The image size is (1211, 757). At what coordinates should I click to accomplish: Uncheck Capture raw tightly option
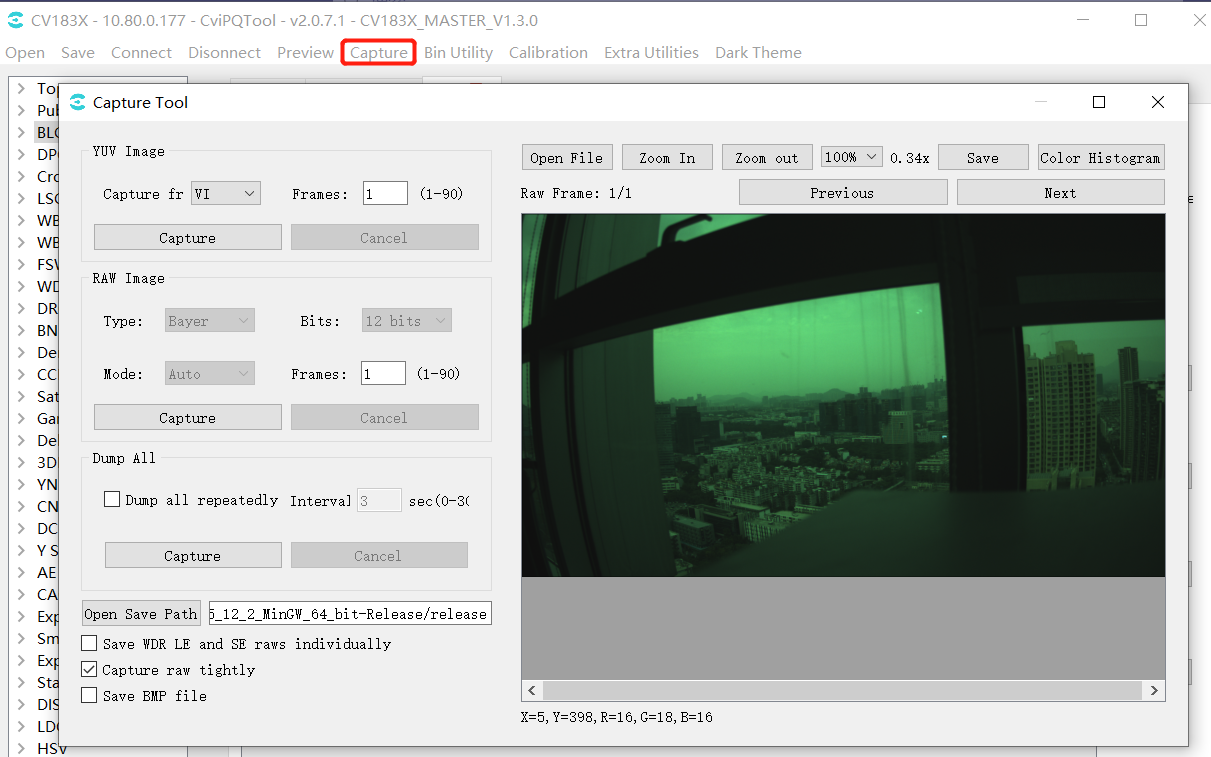89,670
